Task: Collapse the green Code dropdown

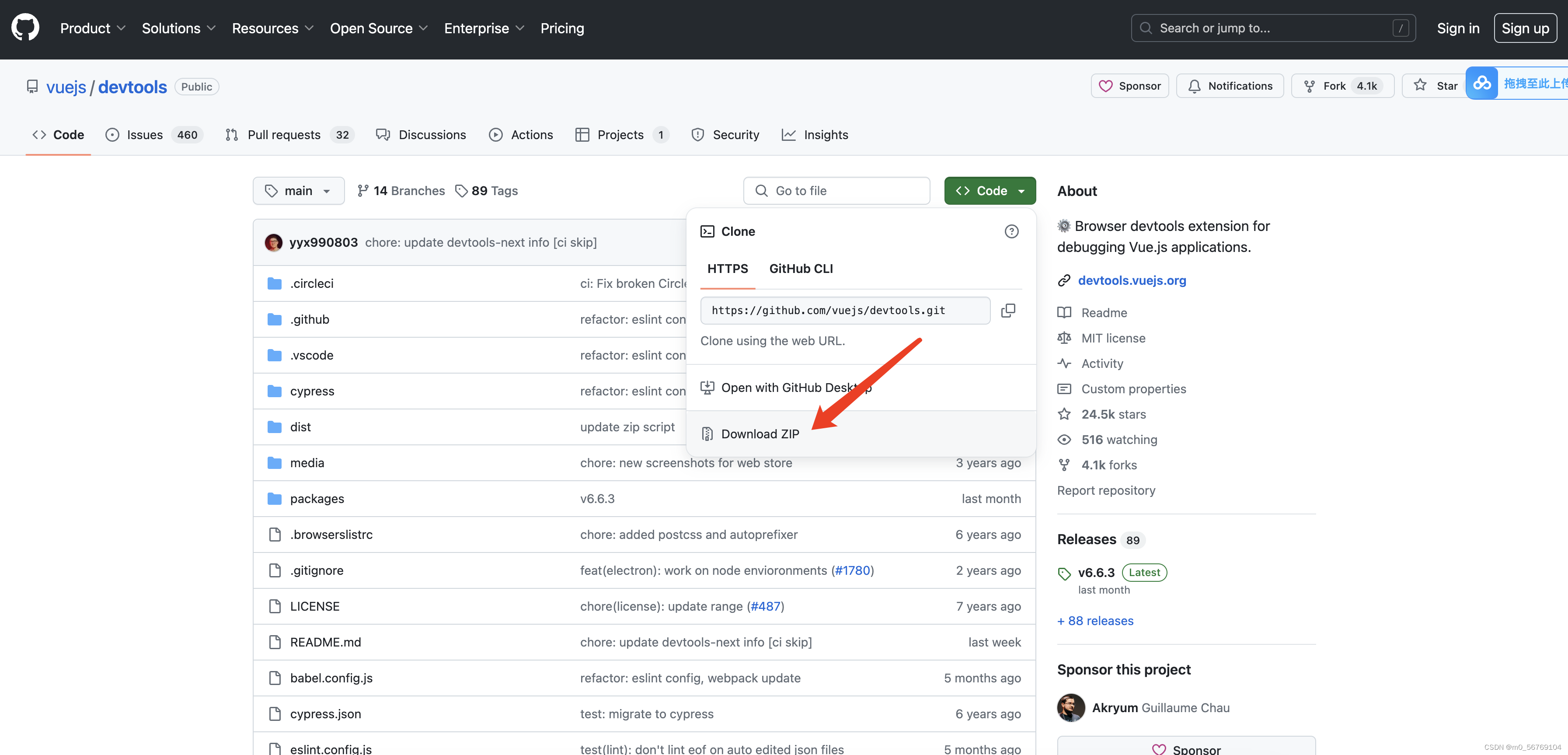Action: point(990,191)
